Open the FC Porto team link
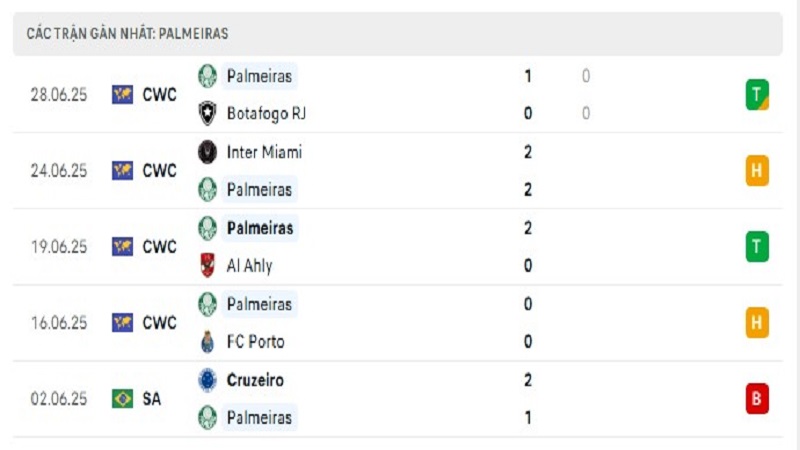The width and height of the screenshot is (800, 450). [255, 341]
